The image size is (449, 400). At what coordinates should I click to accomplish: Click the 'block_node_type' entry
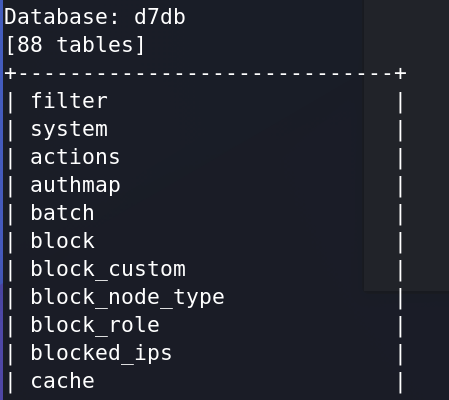click(x=127, y=297)
